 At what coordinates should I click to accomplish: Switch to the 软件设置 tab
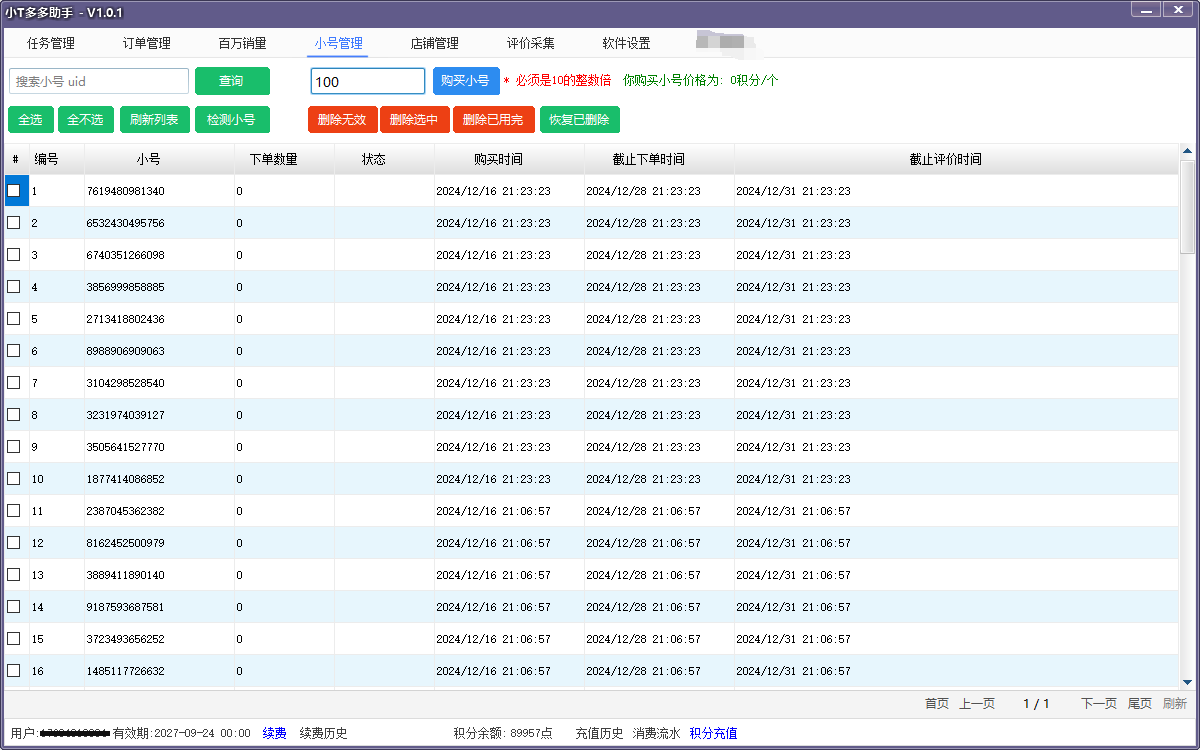[627, 43]
